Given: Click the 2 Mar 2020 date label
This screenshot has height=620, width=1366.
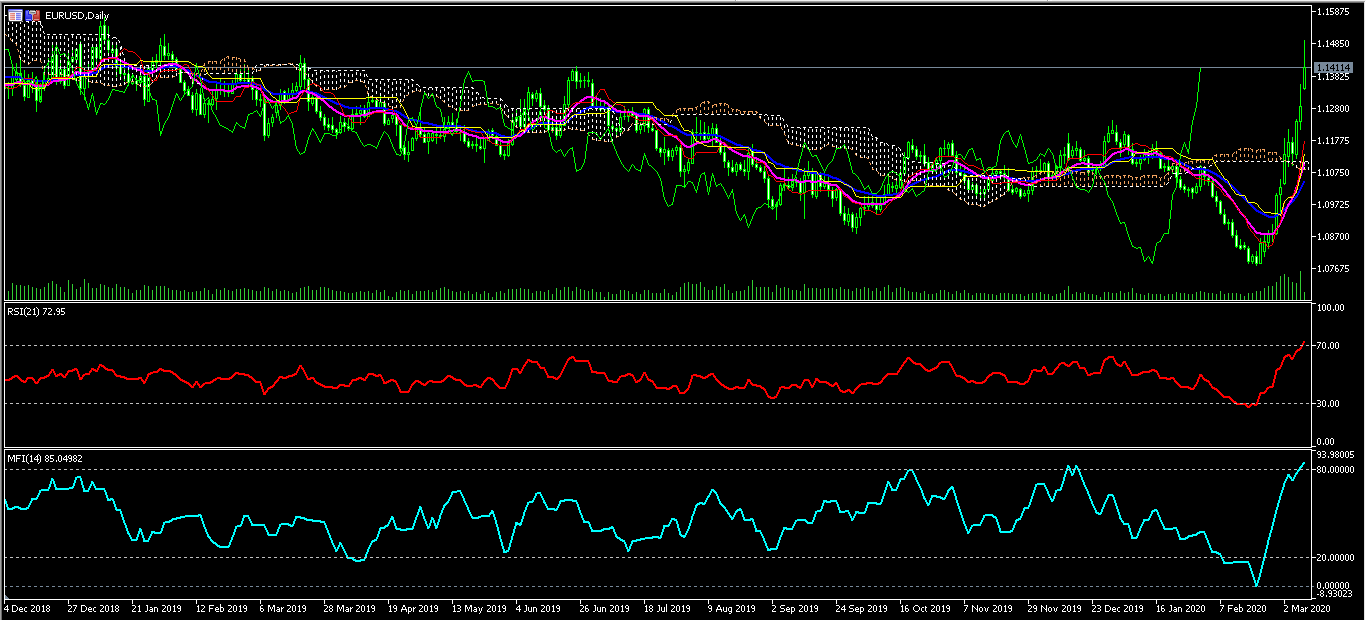Looking at the screenshot, I should point(1305,607).
